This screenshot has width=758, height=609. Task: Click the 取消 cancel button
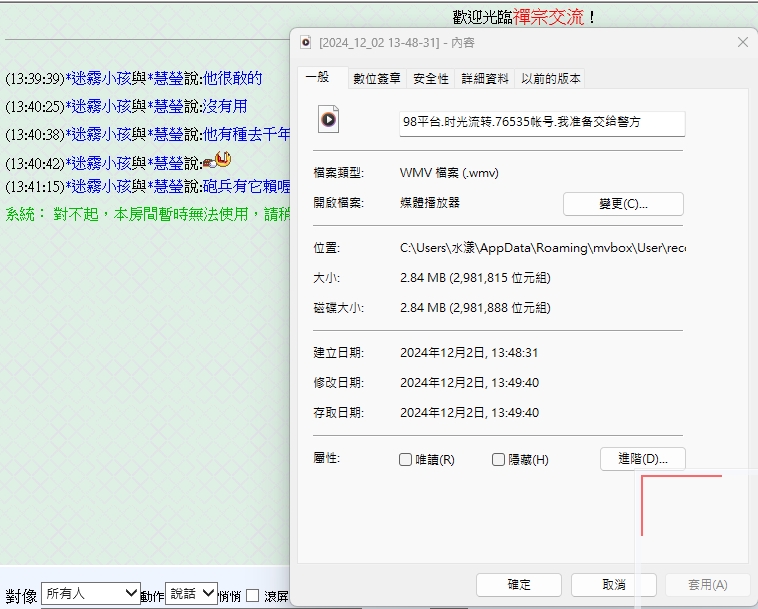pyautogui.click(x=613, y=585)
